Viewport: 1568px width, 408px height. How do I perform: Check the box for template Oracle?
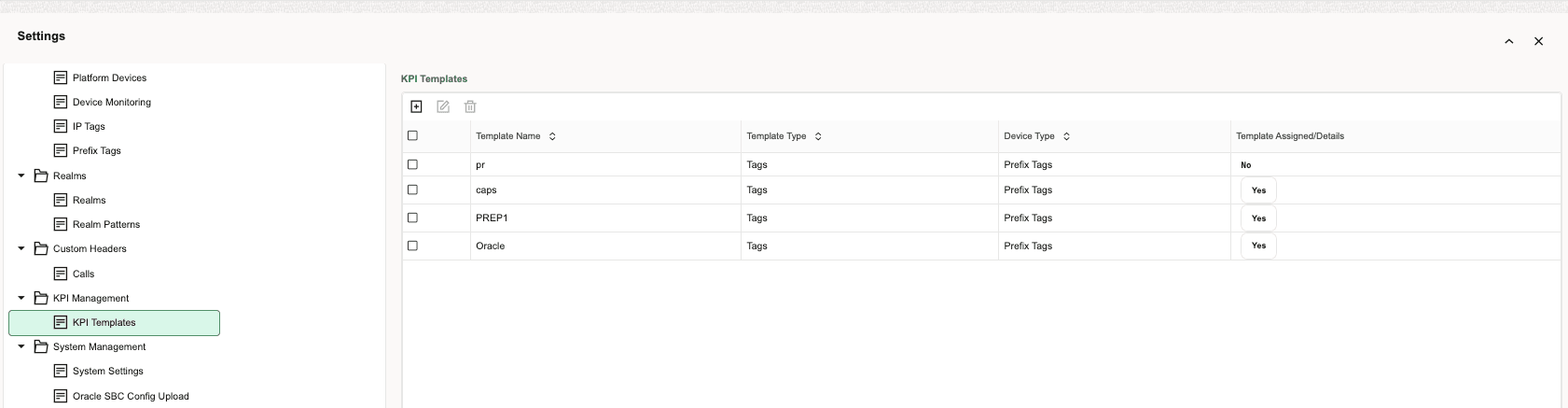412,246
